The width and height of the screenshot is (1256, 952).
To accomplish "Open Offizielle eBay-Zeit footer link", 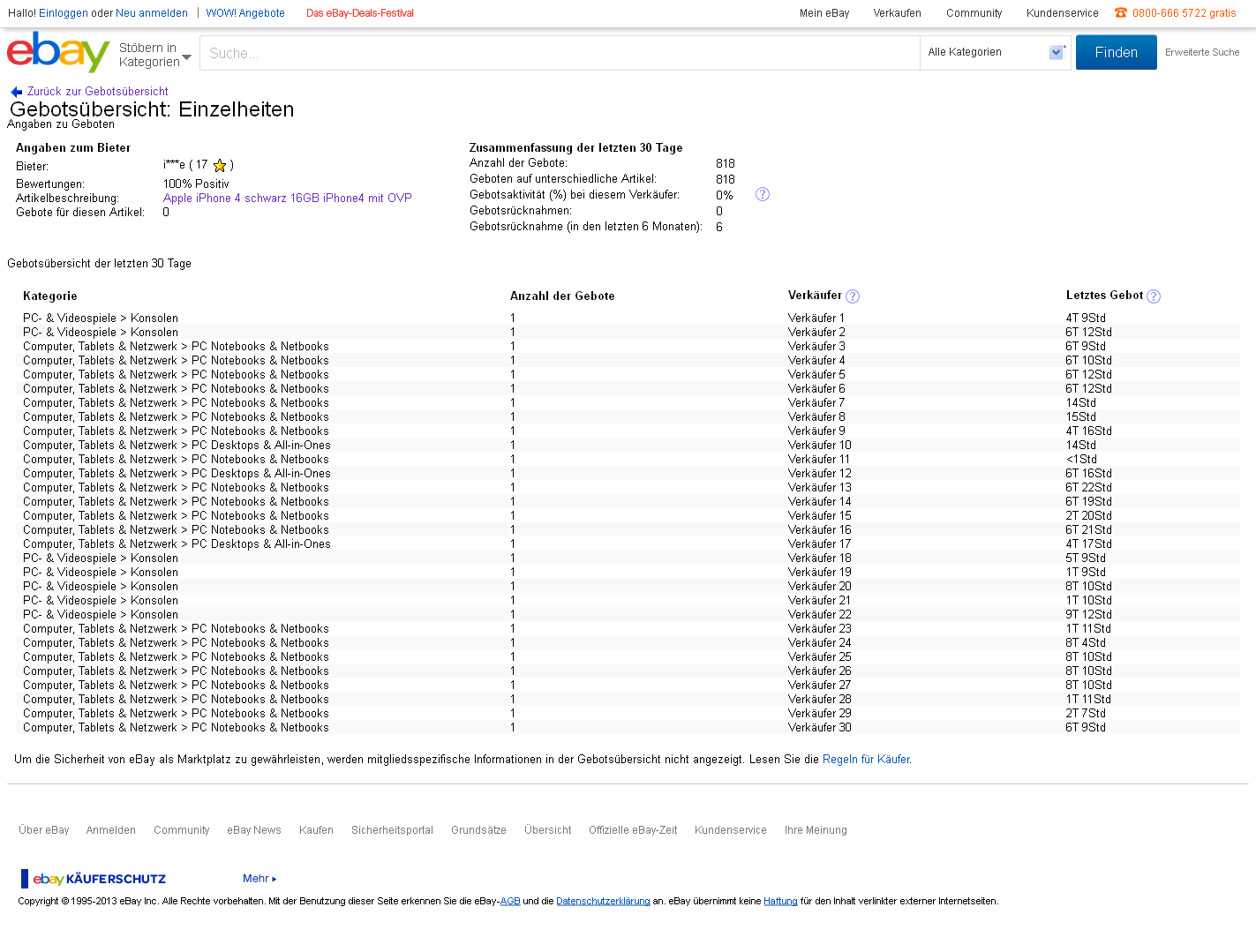I will tap(633, 830).
